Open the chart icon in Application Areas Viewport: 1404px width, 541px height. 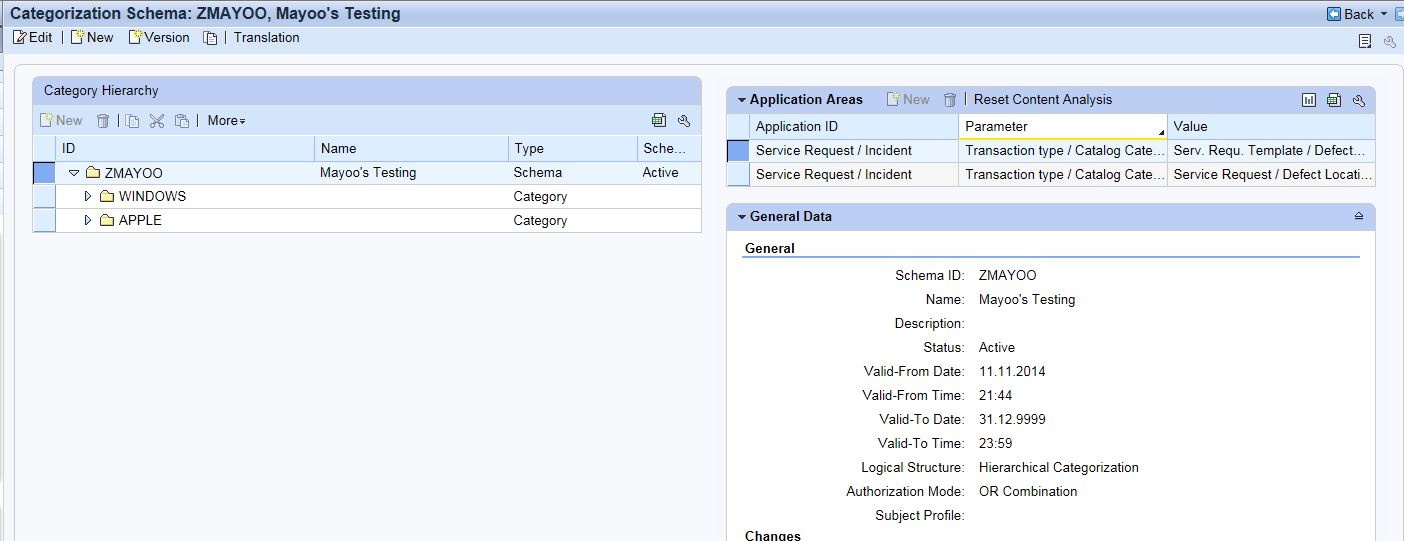[x=1310, y=99]
